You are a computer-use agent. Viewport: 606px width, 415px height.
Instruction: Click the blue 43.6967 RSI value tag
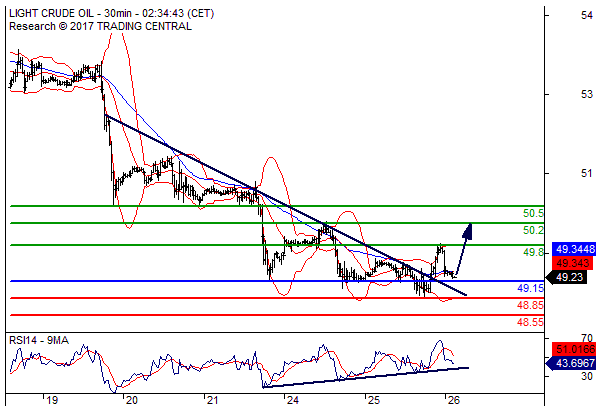coord(571,364)
